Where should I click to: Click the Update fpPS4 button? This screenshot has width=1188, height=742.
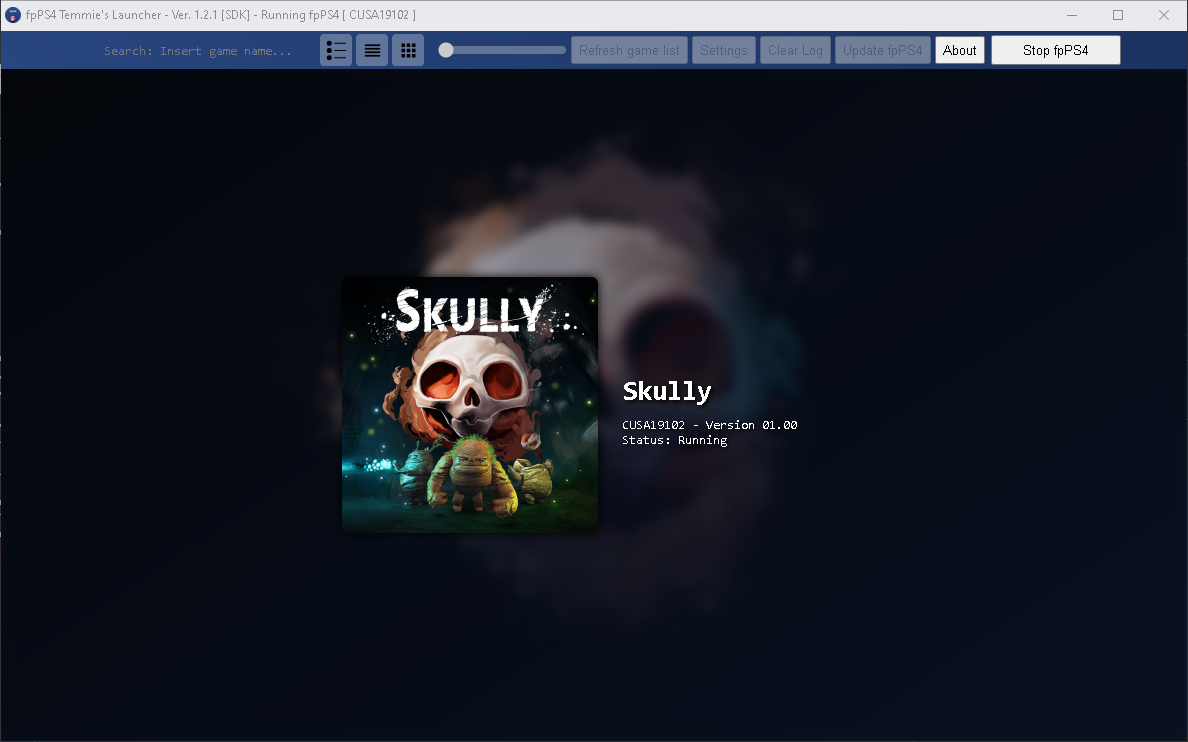click(x=882, y=49)
